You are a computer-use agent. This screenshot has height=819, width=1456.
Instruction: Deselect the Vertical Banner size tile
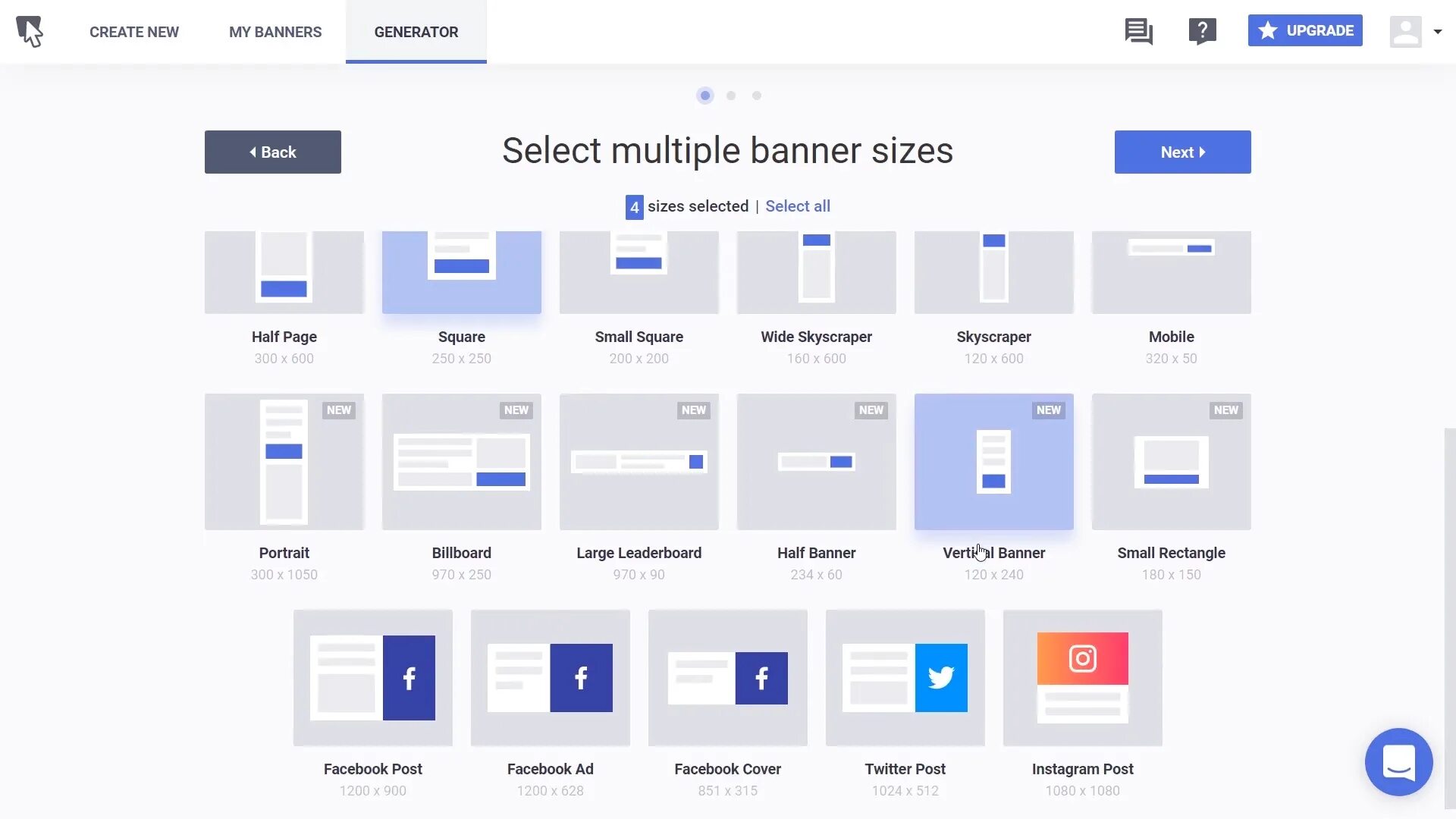[x=993, y=461]
